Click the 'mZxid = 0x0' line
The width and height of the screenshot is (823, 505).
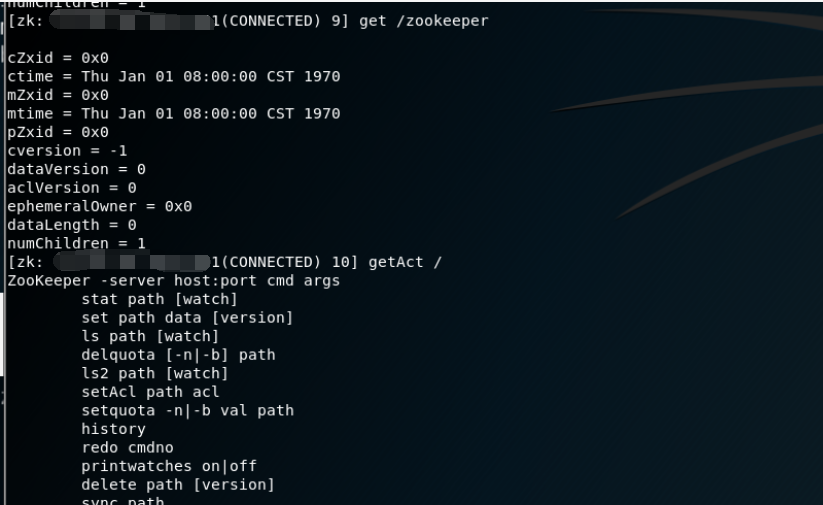pyautogui.click(x=57, y=95)
